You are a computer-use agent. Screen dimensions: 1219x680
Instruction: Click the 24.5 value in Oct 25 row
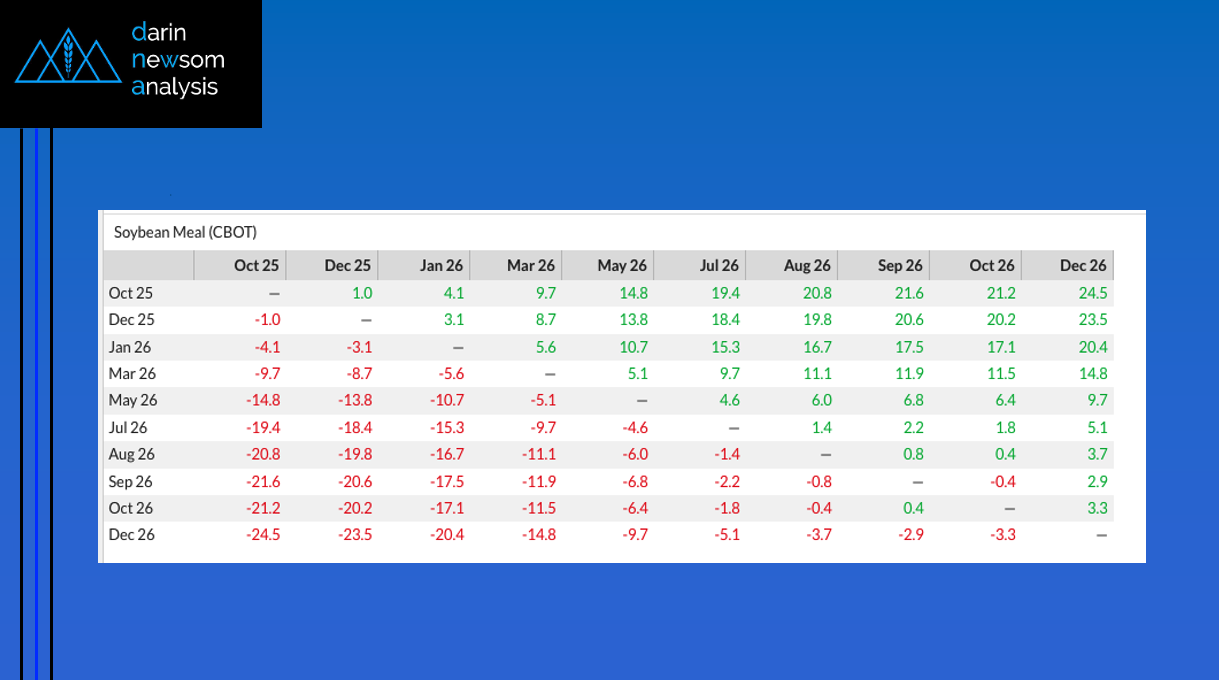(x=1091, y=293)
